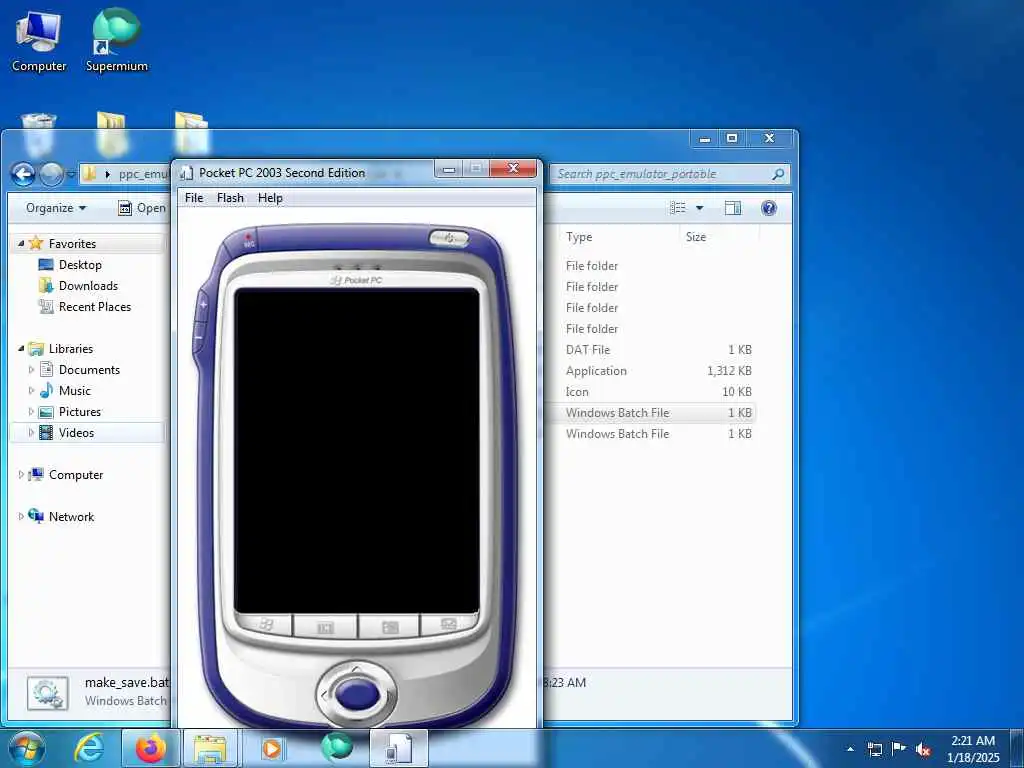Viewport: 1024px width, 768px height.
Task: Expand the Pictures library
Action: pos(31,411)
